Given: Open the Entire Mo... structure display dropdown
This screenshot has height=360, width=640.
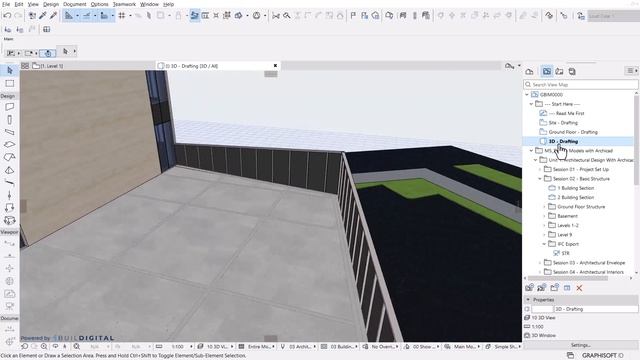Looking at the screenshot, I should [x=258, y=347].
